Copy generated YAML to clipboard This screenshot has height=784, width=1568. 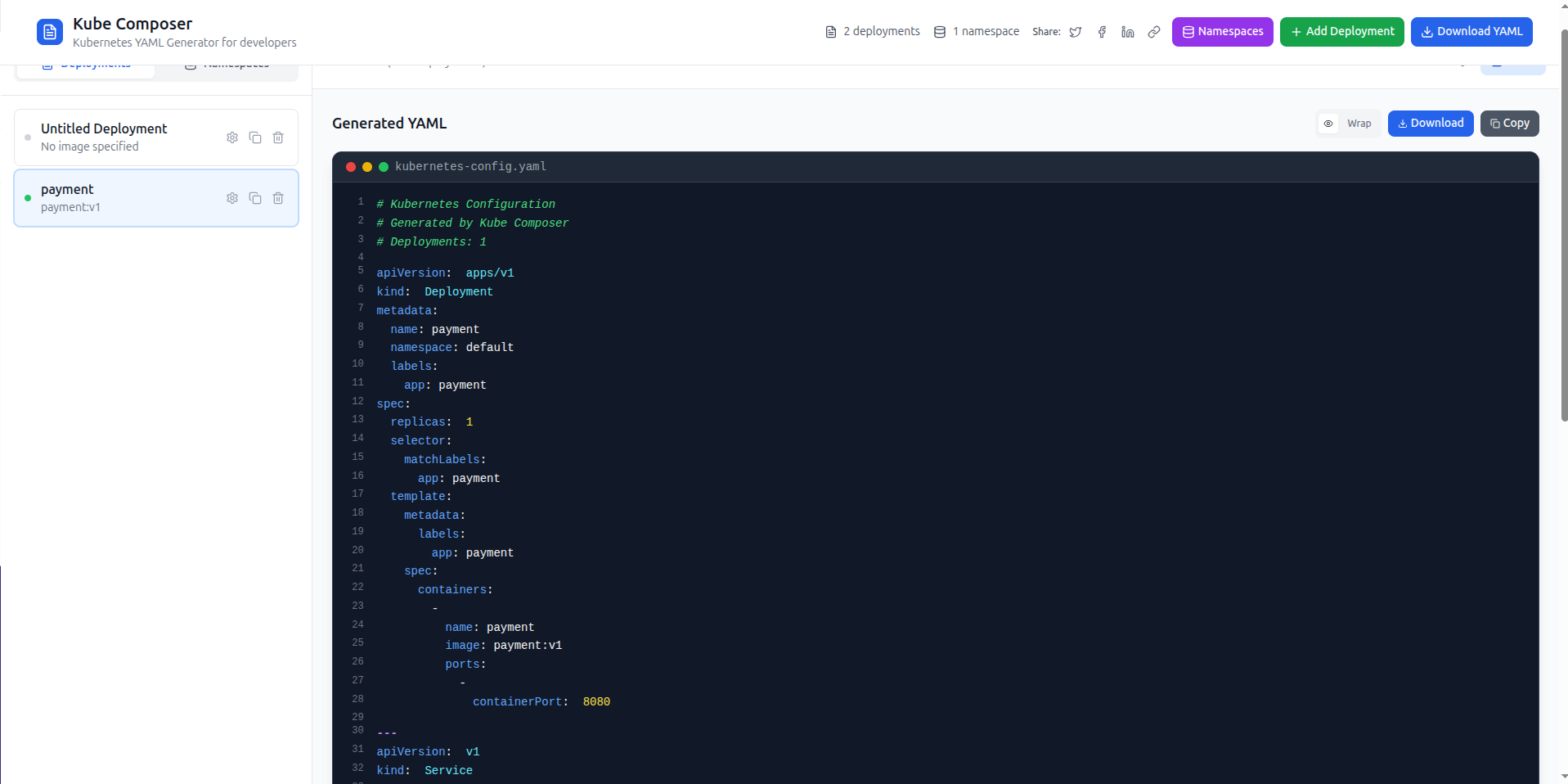pyautogui.click(x=1509, y=124)
